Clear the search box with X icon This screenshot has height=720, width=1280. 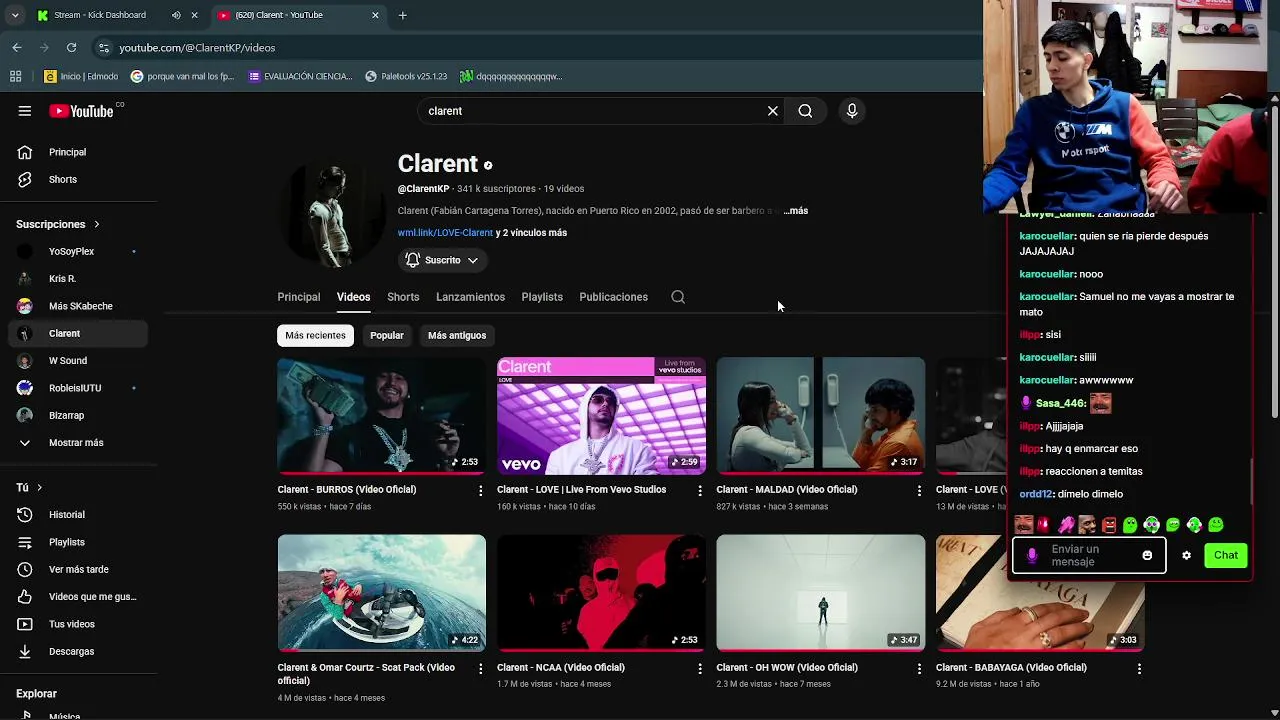772,111
